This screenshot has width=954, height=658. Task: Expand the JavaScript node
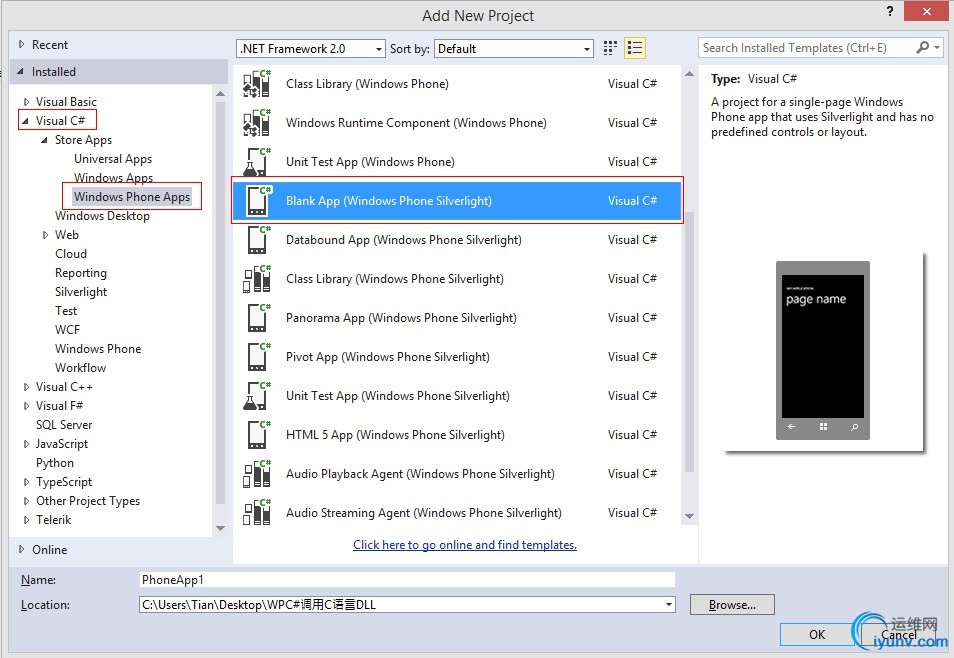(x=26, y=444)
